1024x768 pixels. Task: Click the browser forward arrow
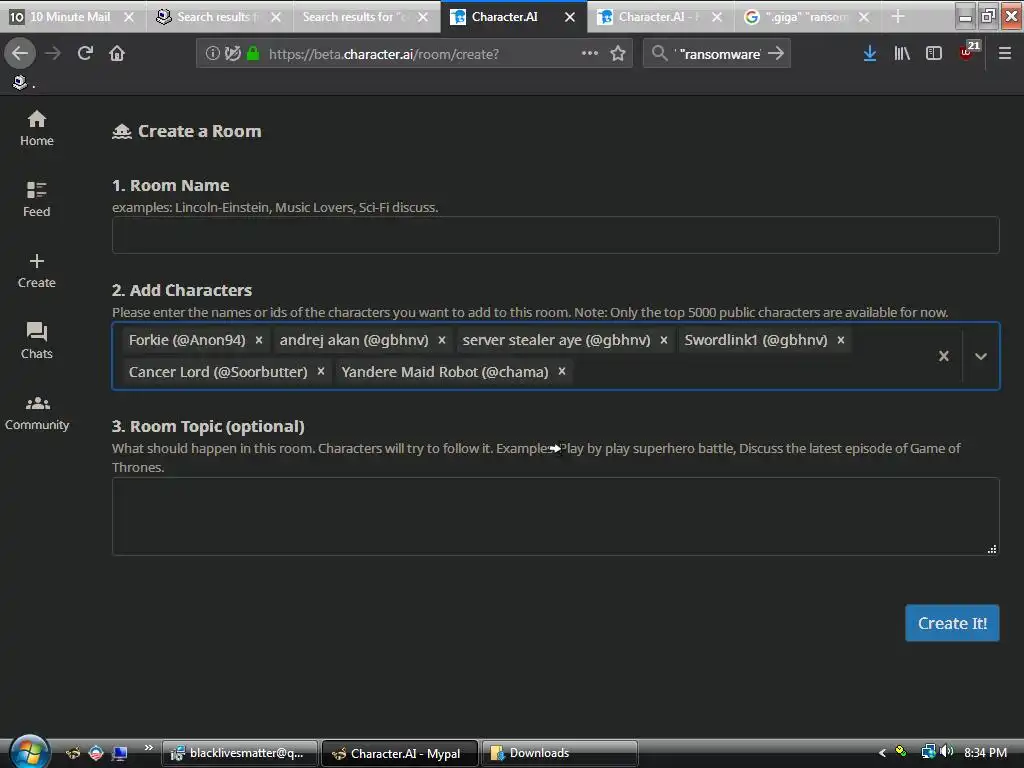click(53, 53)
